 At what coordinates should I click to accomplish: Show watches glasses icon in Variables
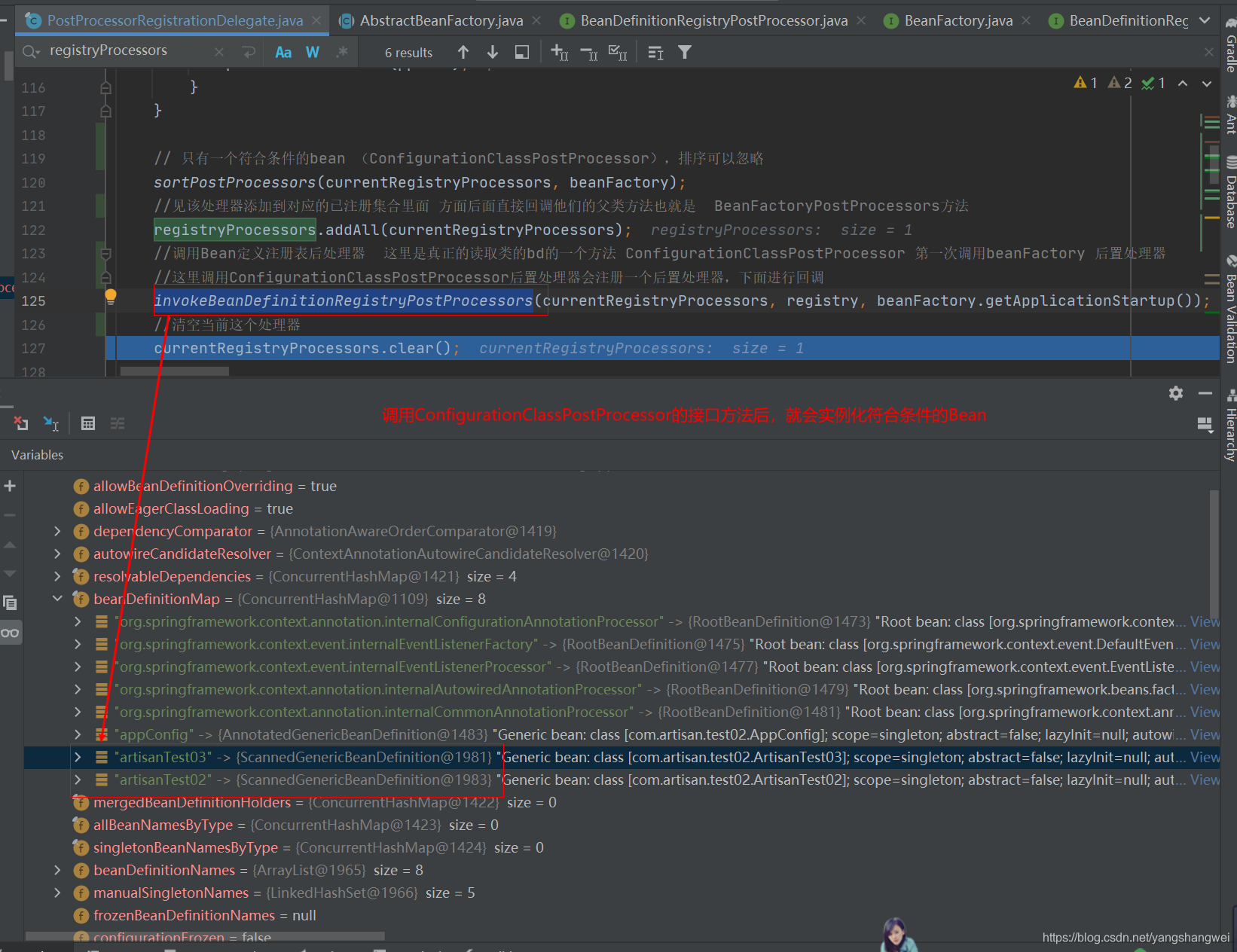(11, 633)
